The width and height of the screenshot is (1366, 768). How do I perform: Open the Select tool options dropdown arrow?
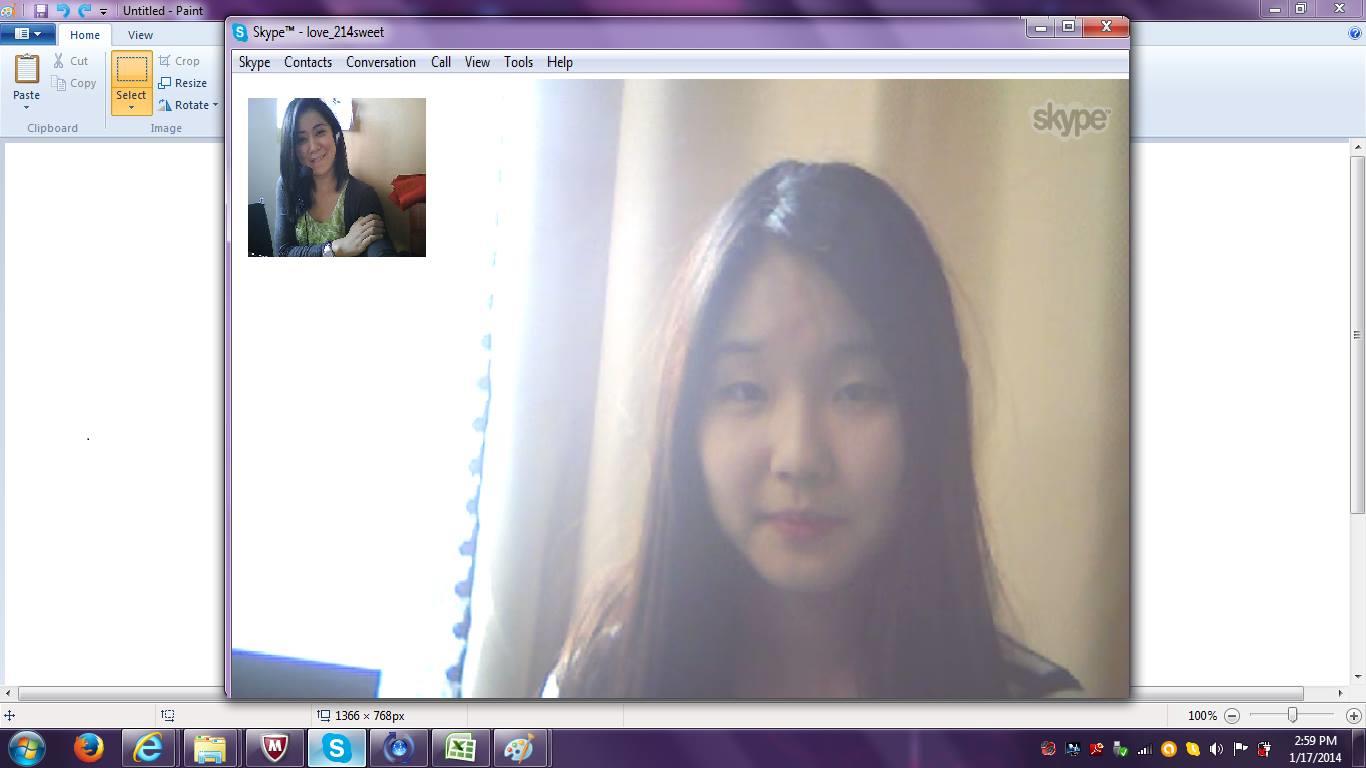(x=131, y=106)
